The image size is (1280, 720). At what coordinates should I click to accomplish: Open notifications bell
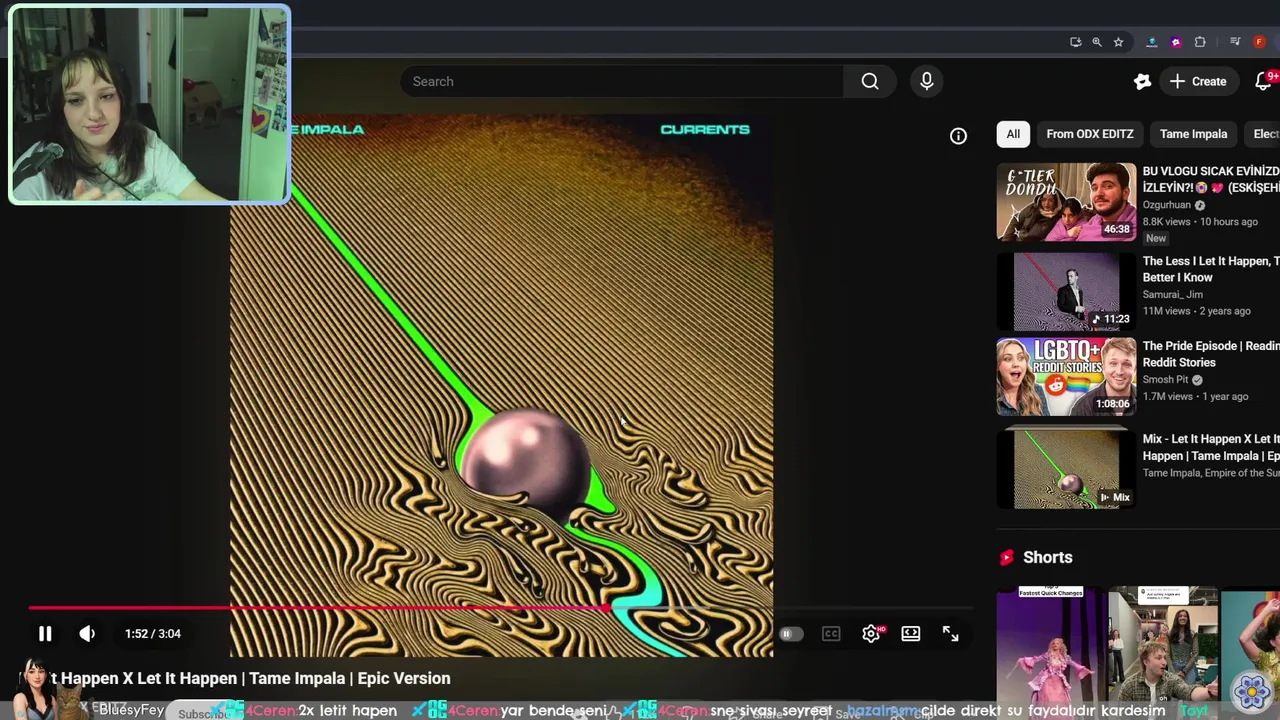point(1263,81)
